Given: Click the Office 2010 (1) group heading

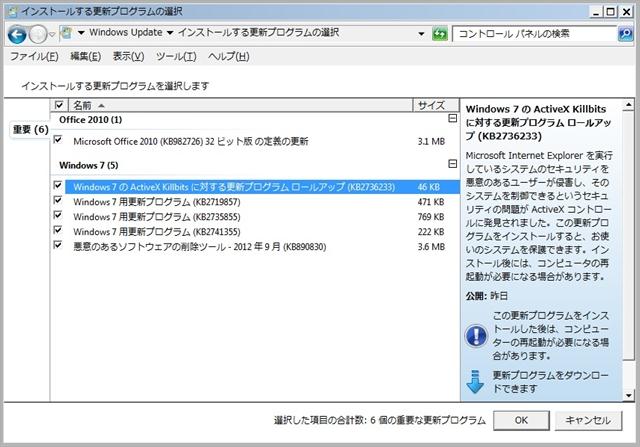Looking at the screenshot, I should point(91,120).
